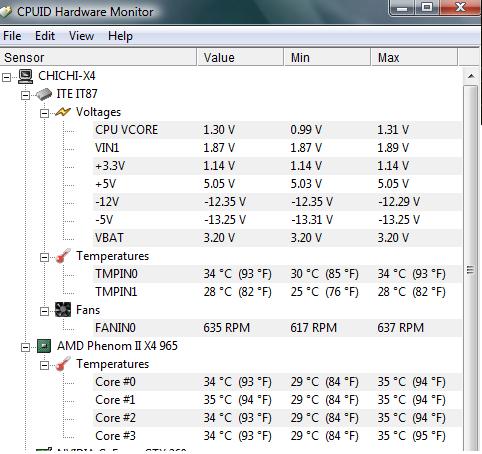Select the VIN1 sensor row

277,148
